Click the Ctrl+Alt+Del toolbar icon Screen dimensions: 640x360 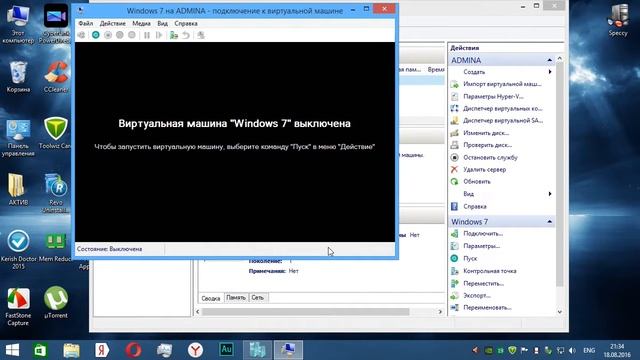coord(82,35)
